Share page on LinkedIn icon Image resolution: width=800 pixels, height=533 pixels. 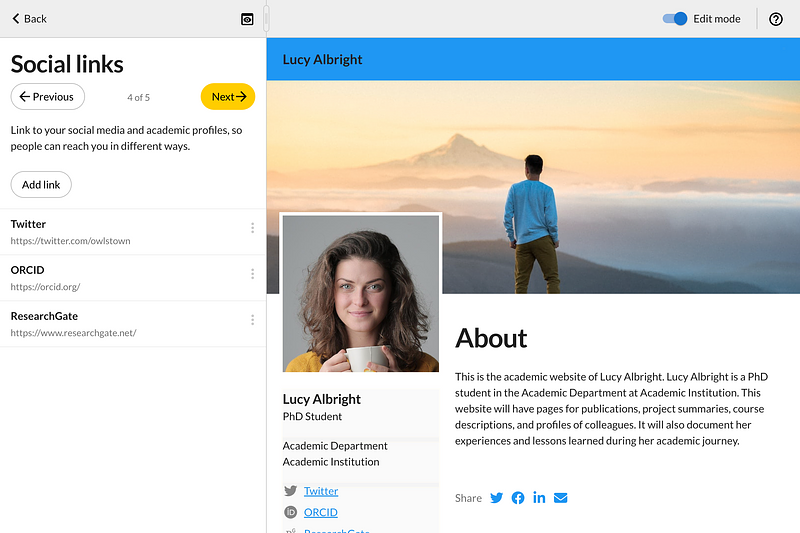point(539,498)
